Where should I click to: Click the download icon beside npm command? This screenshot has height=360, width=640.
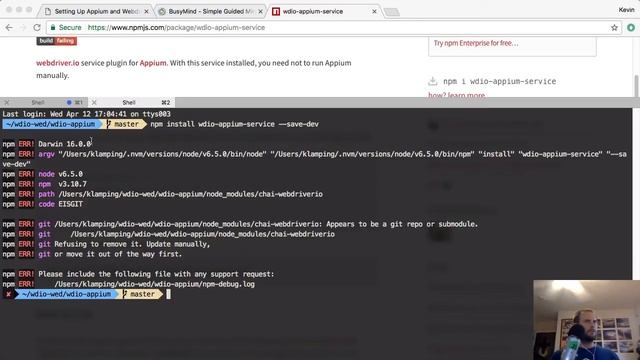pos(433,81)
